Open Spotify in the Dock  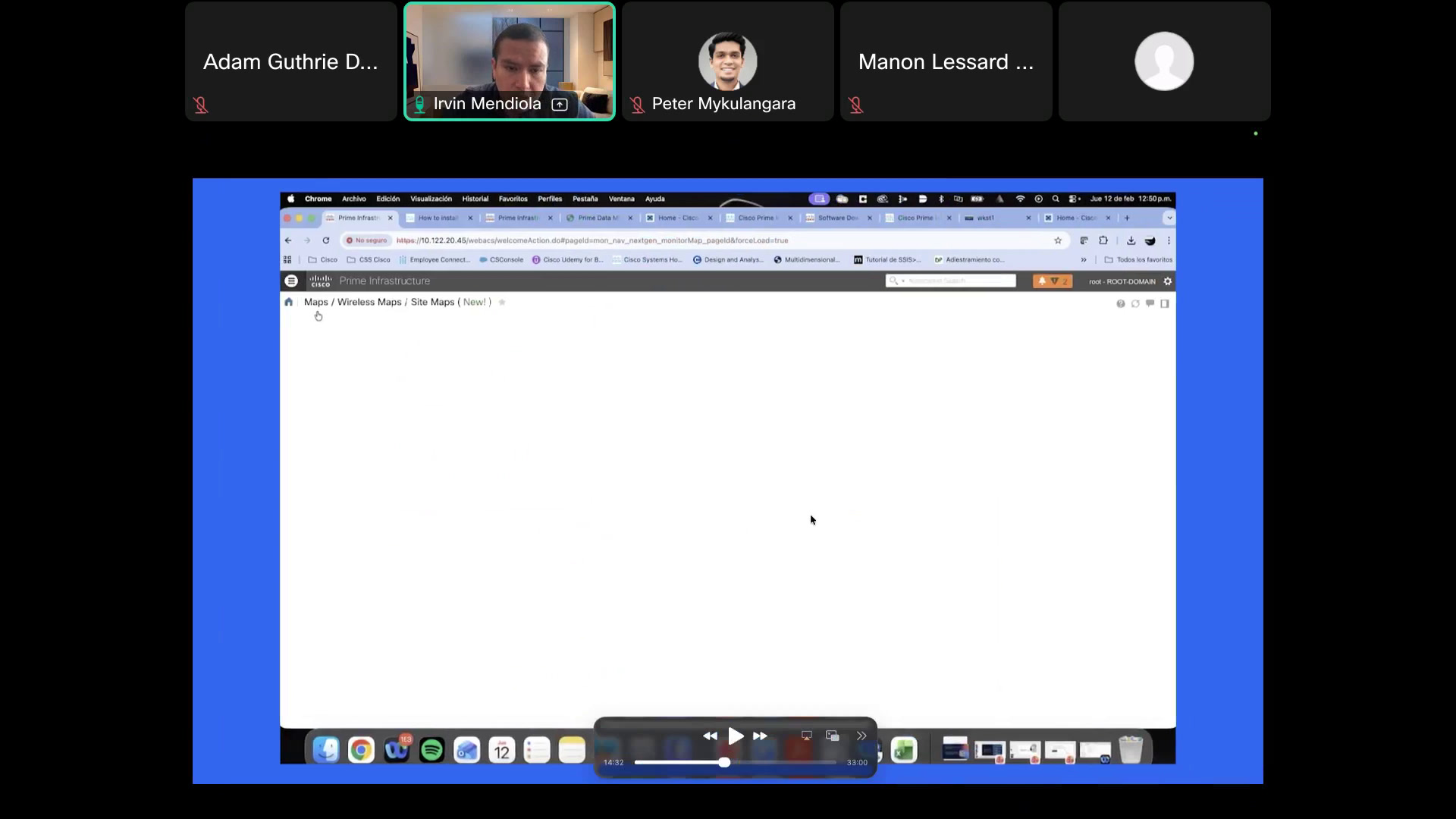[x=431, y=750]
